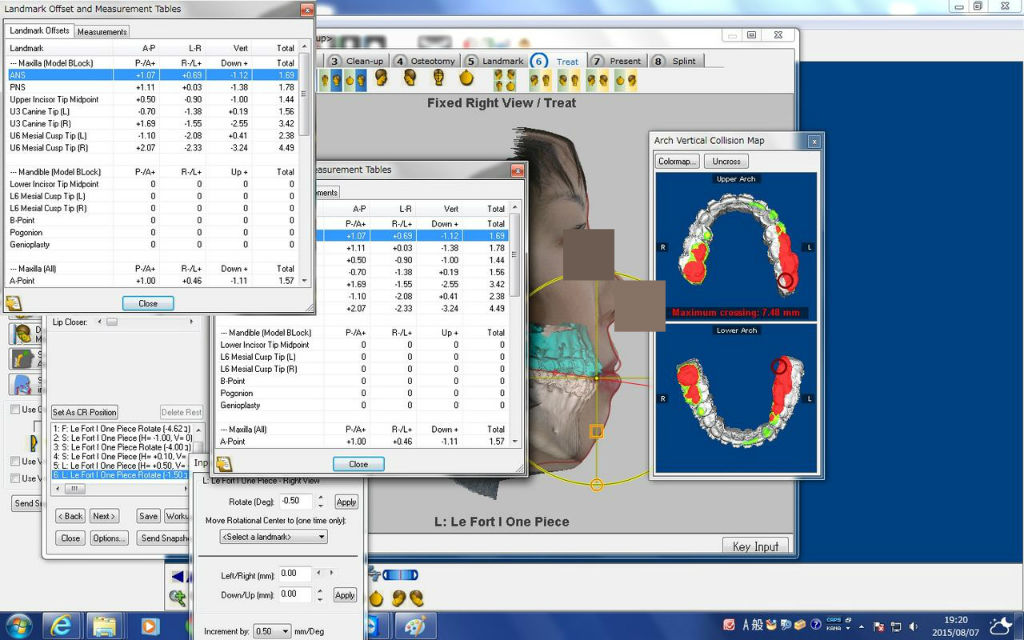Select the Landmark Offsets tab

[39, 30]
